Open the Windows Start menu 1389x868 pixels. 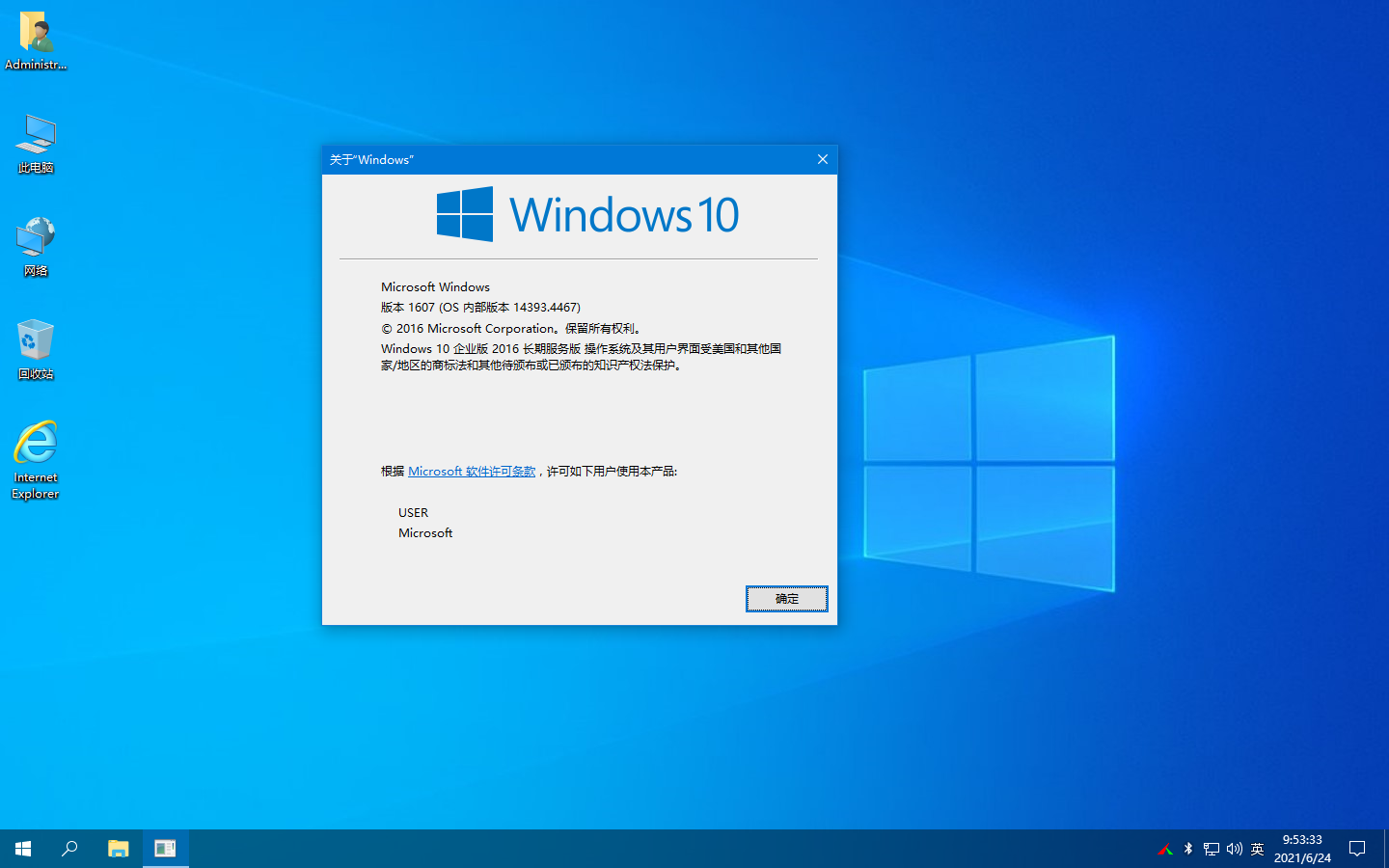(x=23, y=849)
